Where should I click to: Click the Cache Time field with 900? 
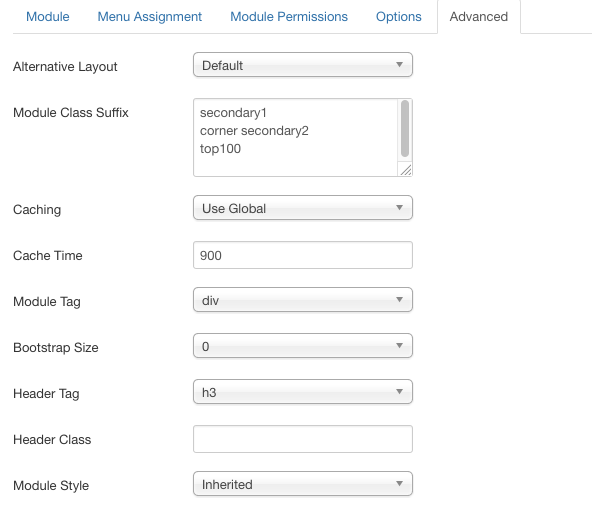tap(303, 255)
